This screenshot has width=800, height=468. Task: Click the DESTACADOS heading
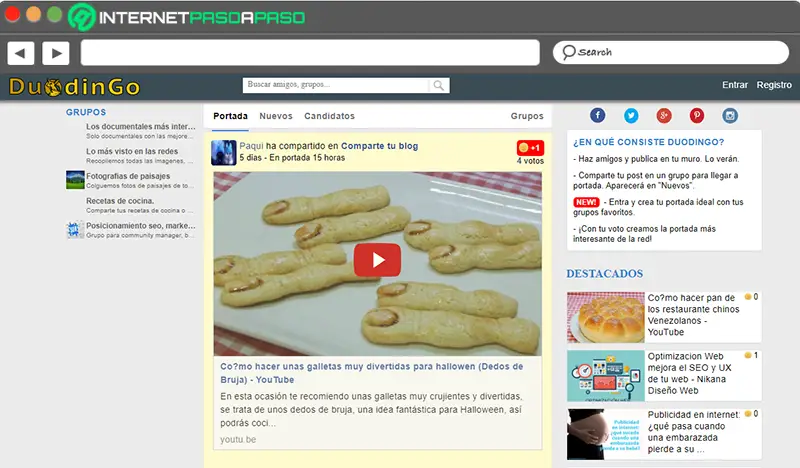tap(605, 274)
